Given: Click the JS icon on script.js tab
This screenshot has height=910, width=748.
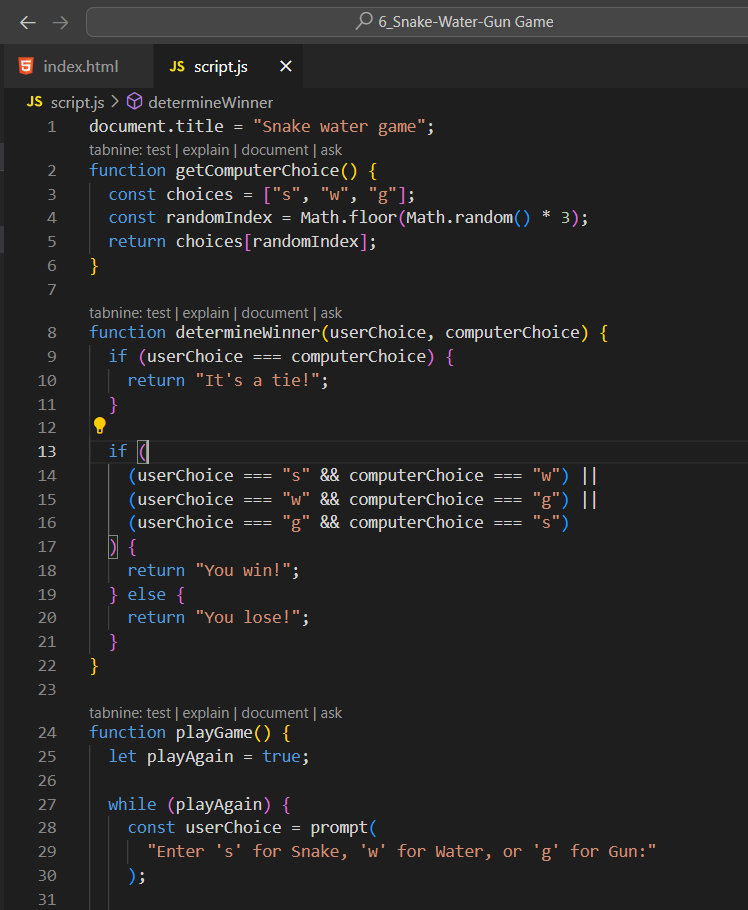Looking at the screenshot, I should coord(177,67).
